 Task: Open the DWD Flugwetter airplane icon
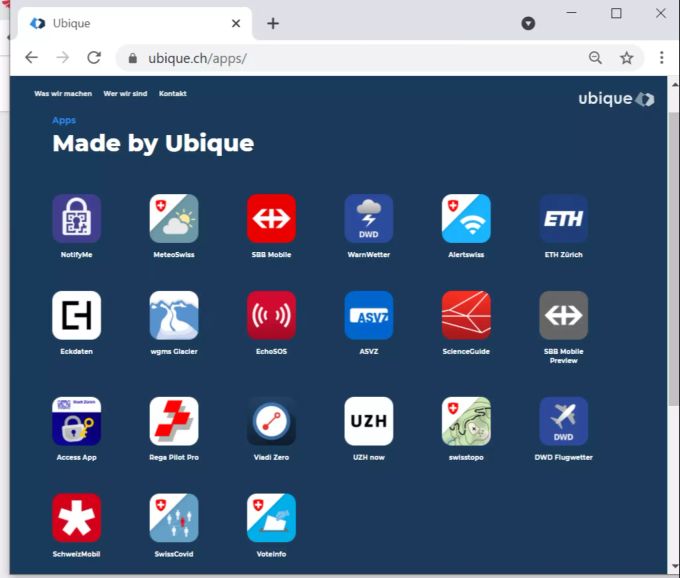[564, 421]
